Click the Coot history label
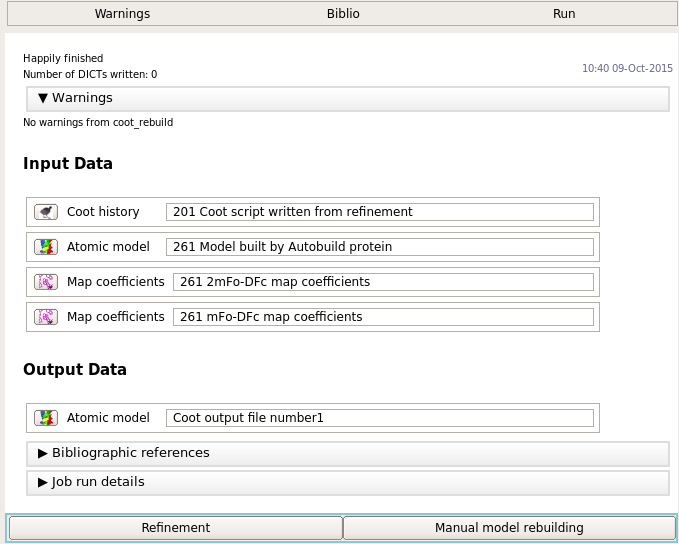 point(103,212)
